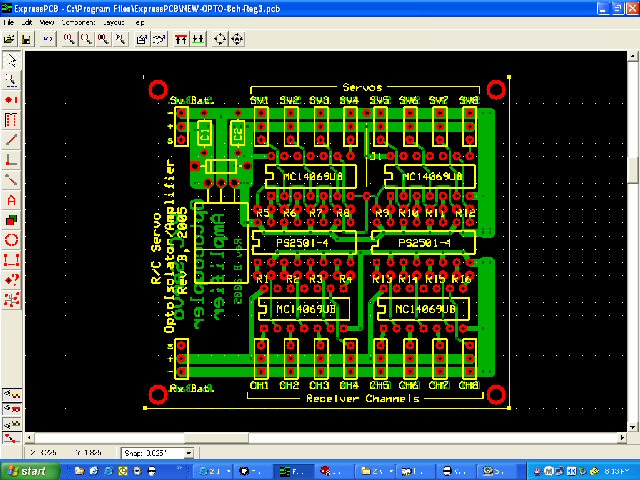This screenshot has height=480, width=640.
Task: Click the Internet Explorer quick launch icon
Action: click(108, 471)
